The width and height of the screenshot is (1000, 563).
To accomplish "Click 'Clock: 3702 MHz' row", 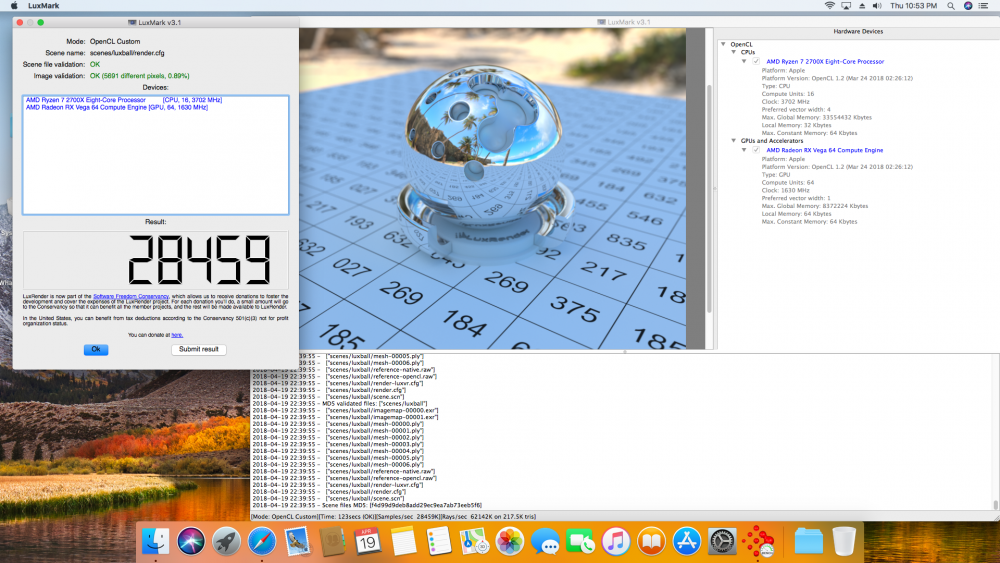I will (x=785, y=101).
